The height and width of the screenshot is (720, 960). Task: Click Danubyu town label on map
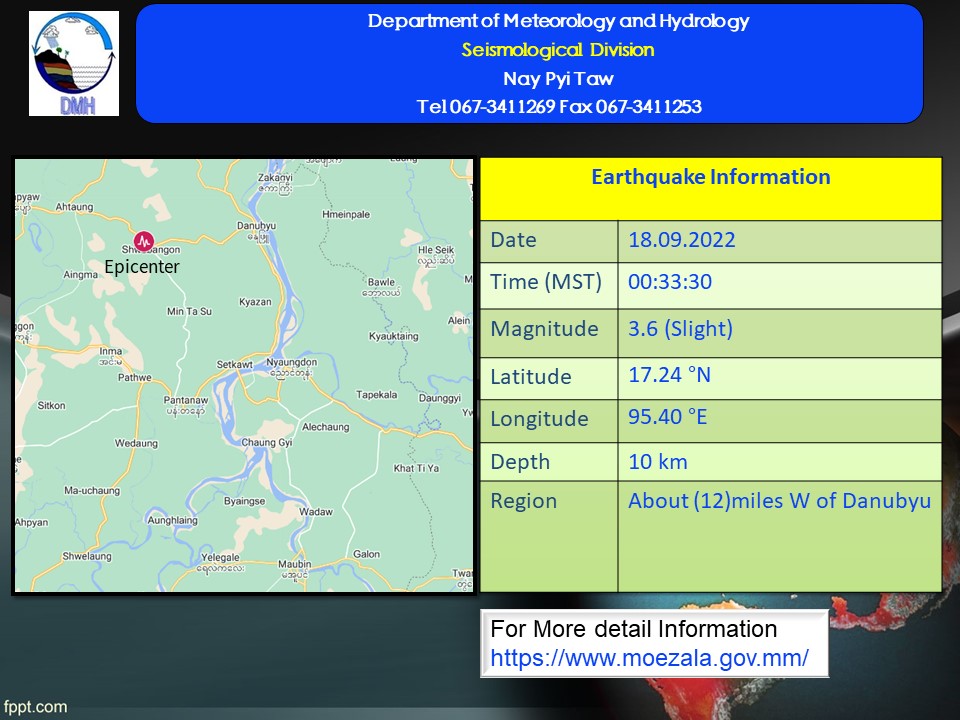pos(257,226)
